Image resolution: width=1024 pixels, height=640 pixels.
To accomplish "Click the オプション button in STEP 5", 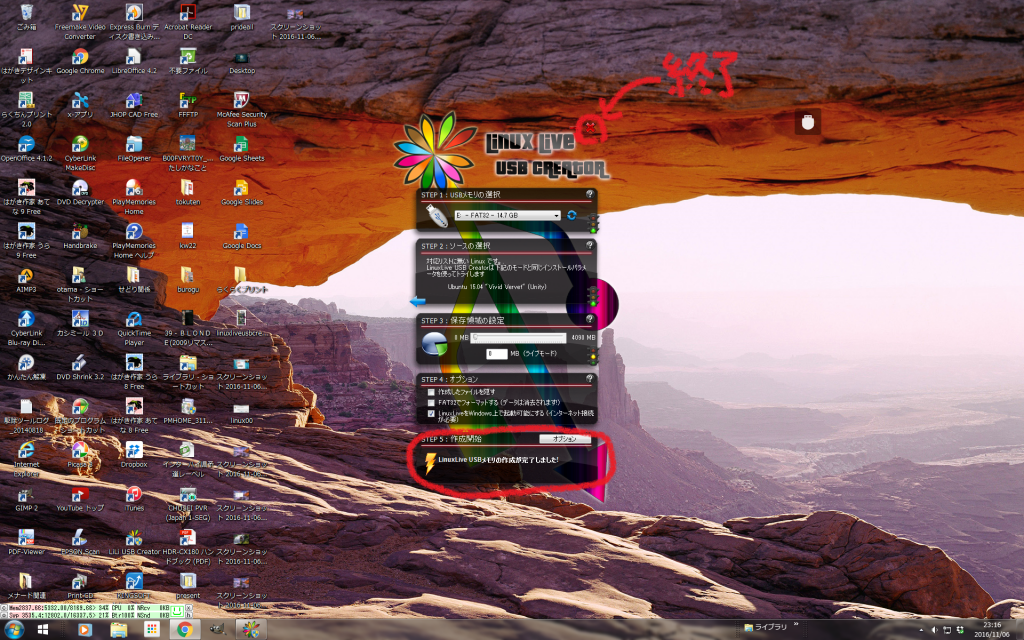I will tap(563, 439).
